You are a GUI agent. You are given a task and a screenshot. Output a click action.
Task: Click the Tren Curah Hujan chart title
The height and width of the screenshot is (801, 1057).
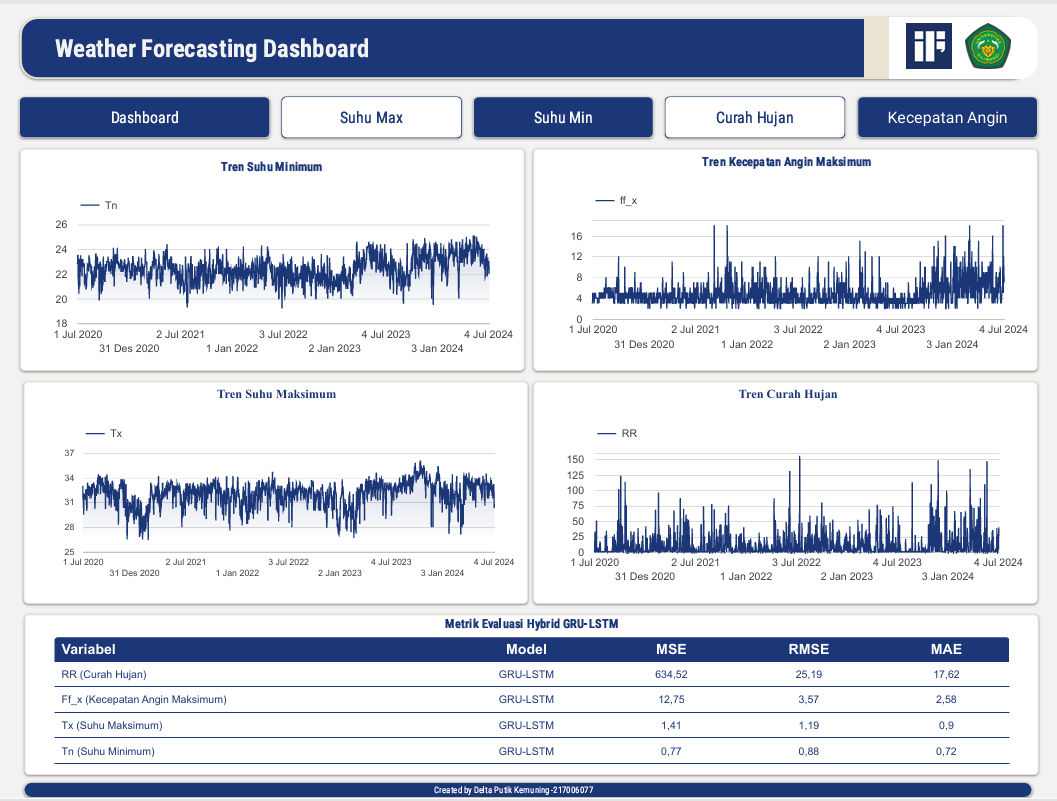(x=787, y=394)
